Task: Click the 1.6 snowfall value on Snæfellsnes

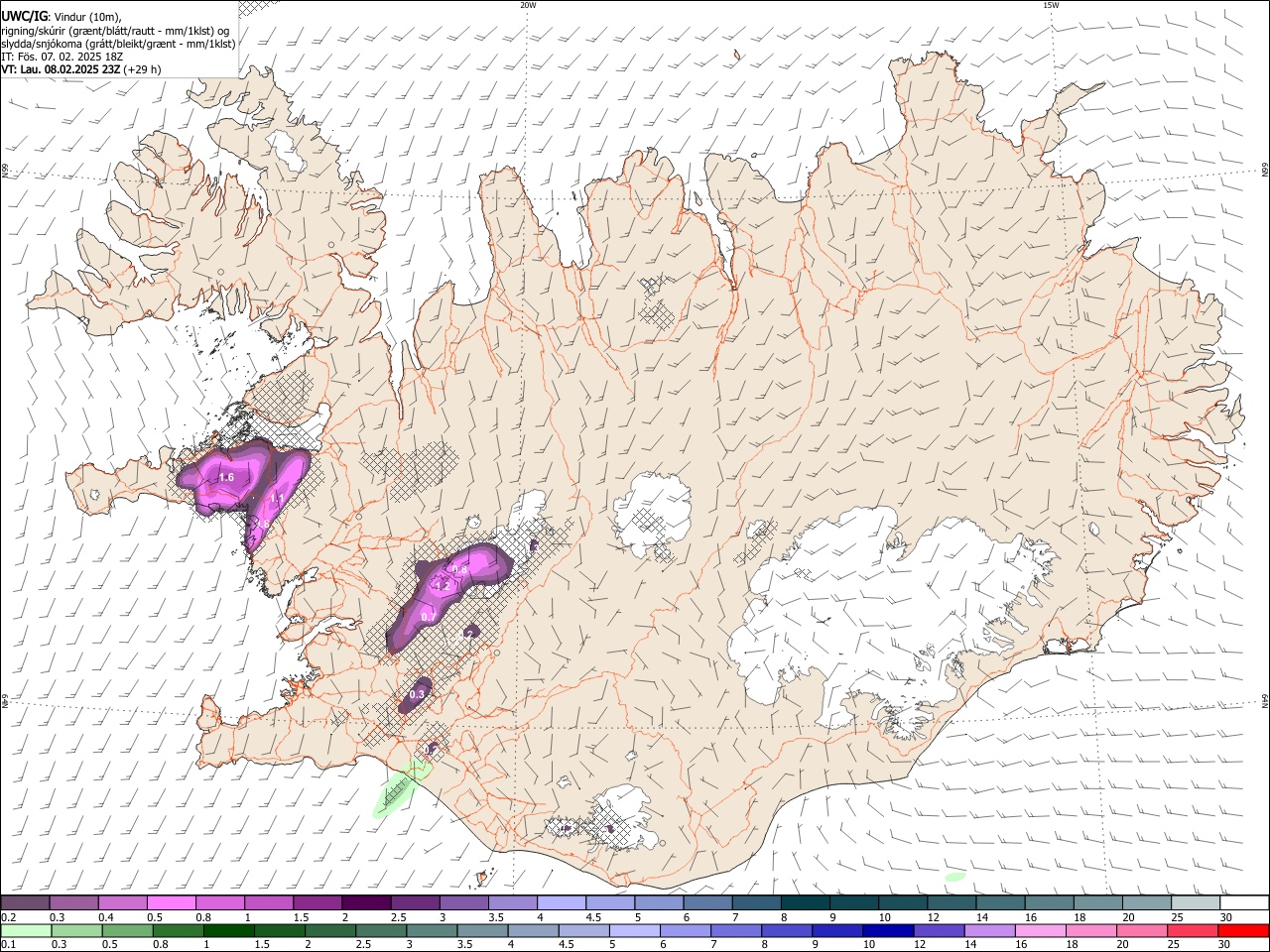Action: [x=226, y=478]
